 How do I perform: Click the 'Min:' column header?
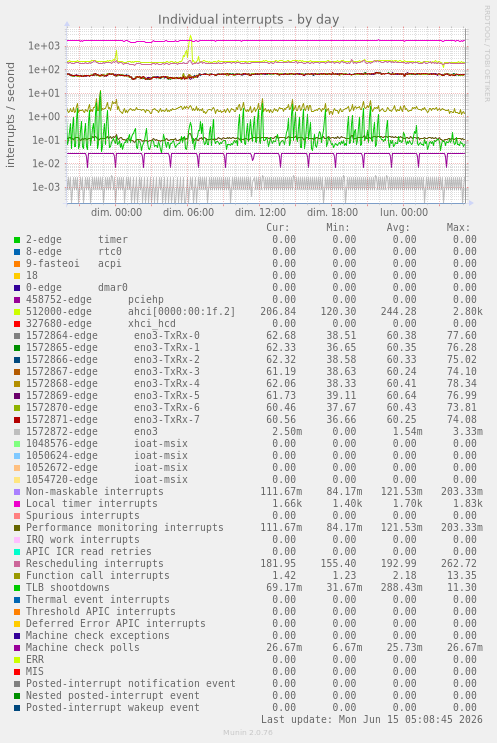[x=338, y=228]
